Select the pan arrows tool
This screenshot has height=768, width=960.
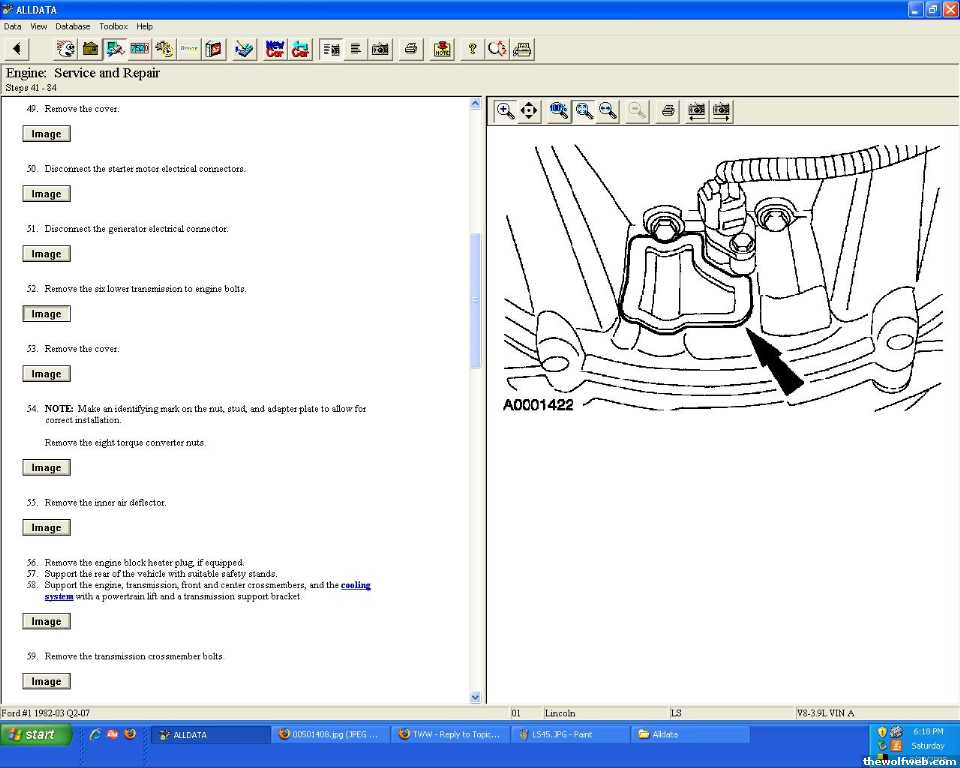pyautogui.click(x=530, y=111)
